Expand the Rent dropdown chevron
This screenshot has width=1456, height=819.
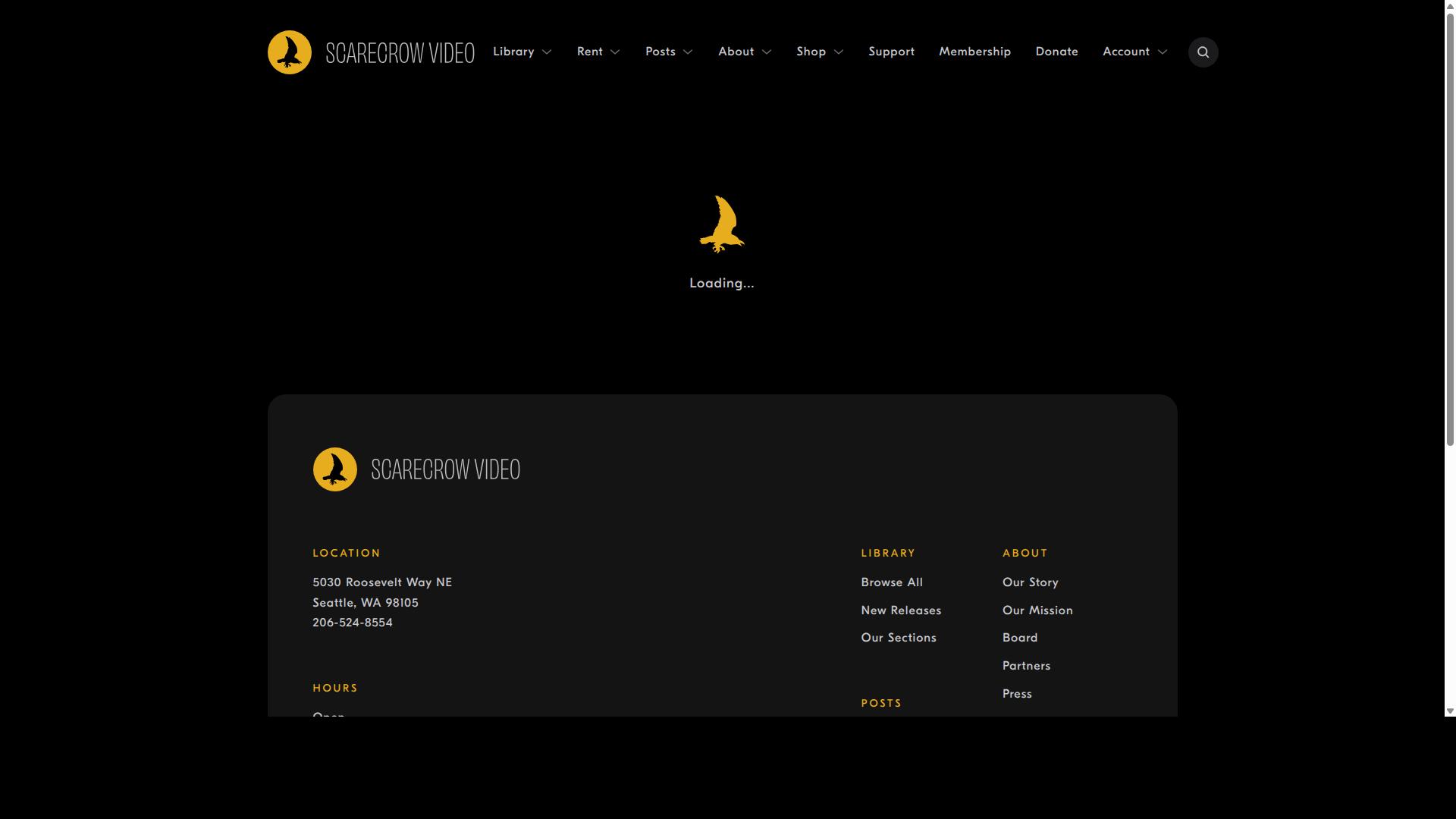(615, 52)
